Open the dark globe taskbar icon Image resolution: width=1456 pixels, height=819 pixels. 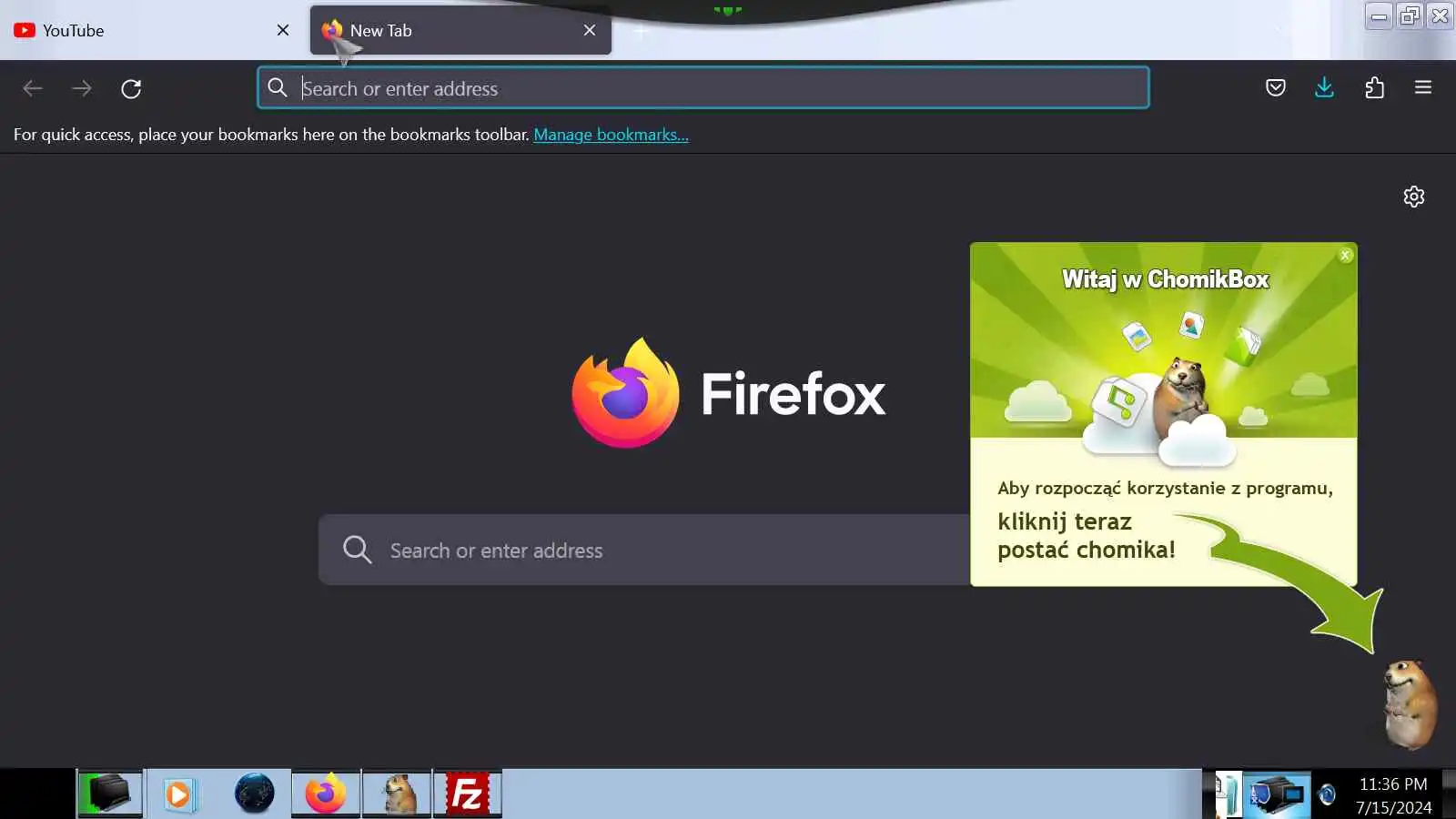pos(254,794)
